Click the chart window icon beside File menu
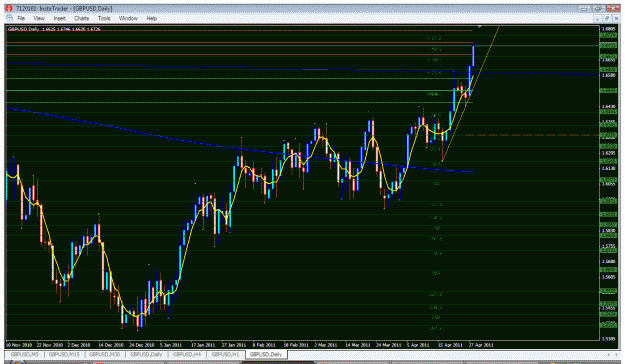The width and height of the screenshot is (625, 364). (x=10, y=18)
